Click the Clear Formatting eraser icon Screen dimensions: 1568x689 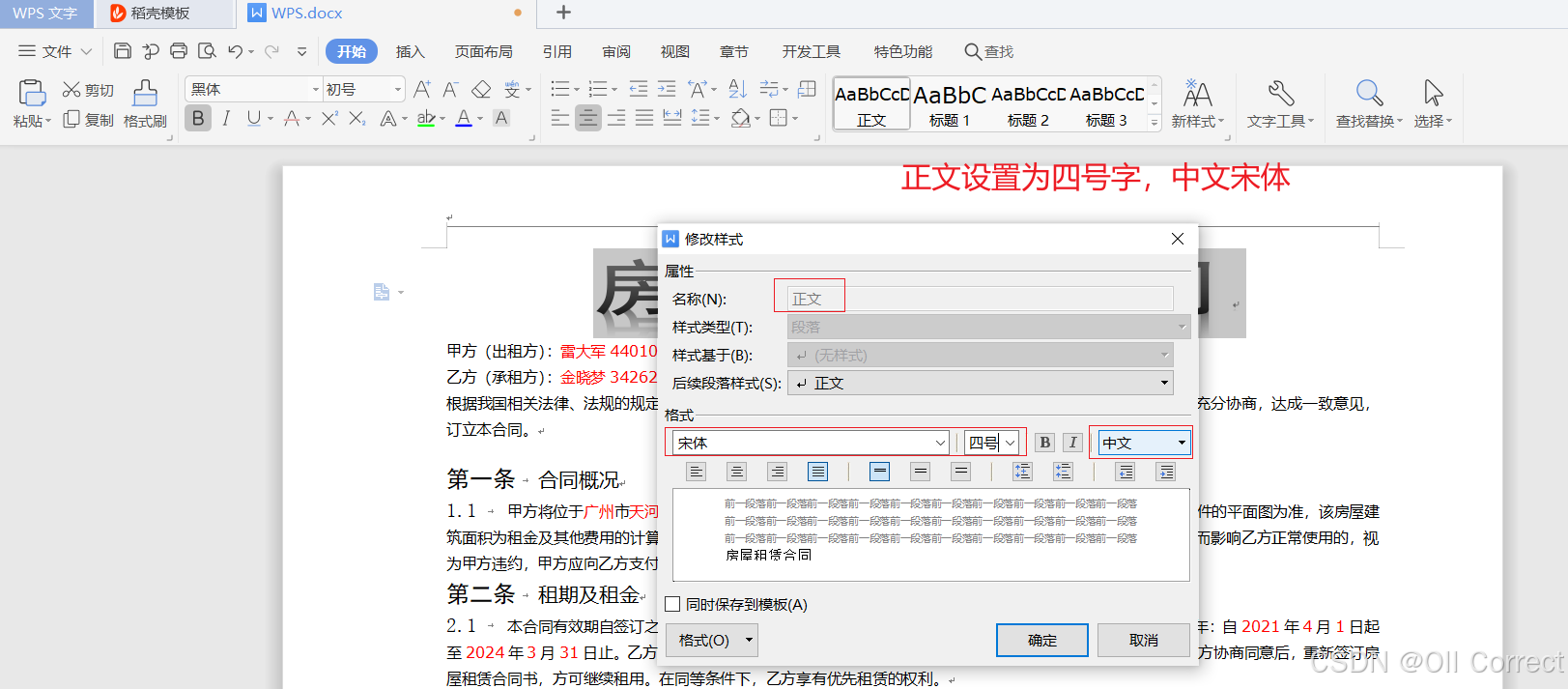pos(481,90)
